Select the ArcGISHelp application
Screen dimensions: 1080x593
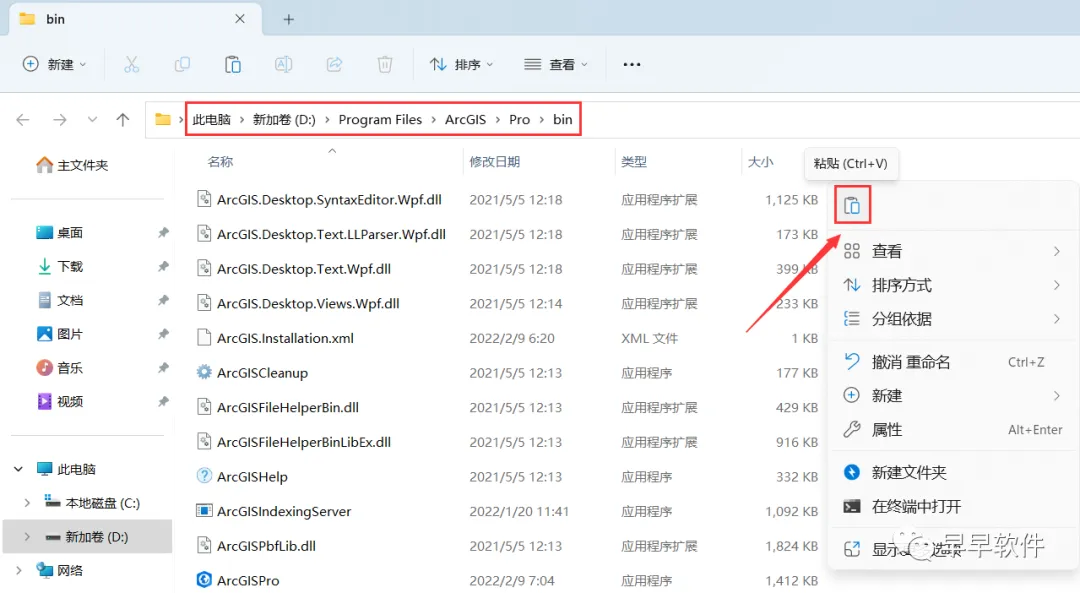(252, 477)
